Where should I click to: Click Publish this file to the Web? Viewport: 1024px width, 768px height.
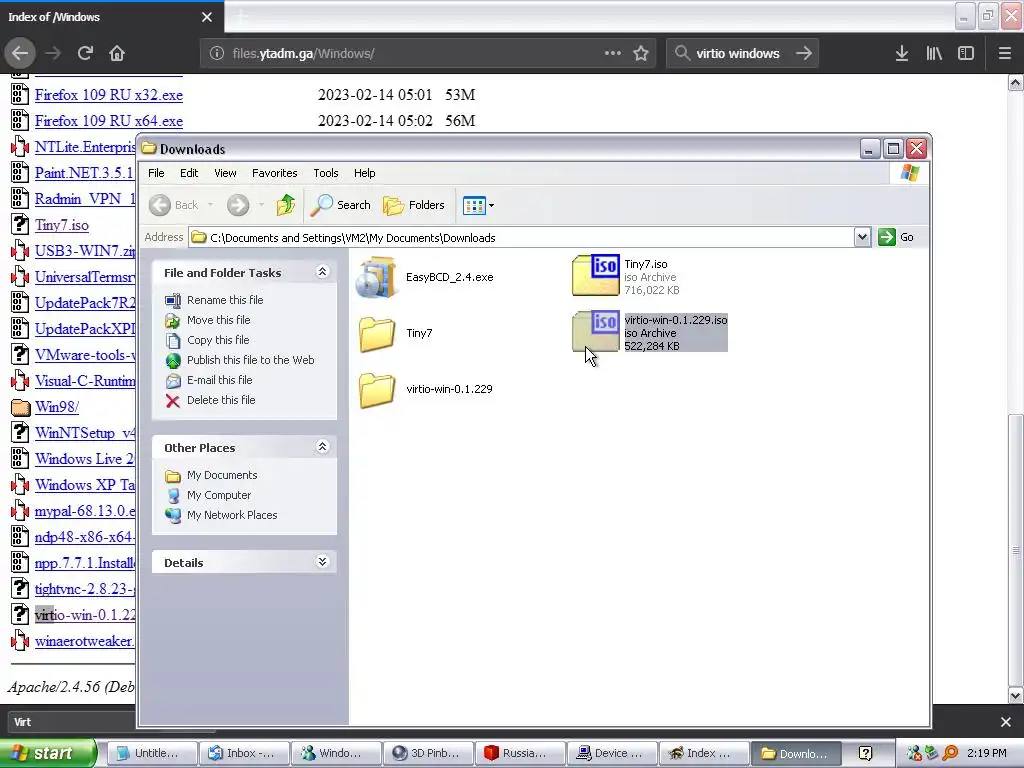pyautogui.click(x=250, y=360)
